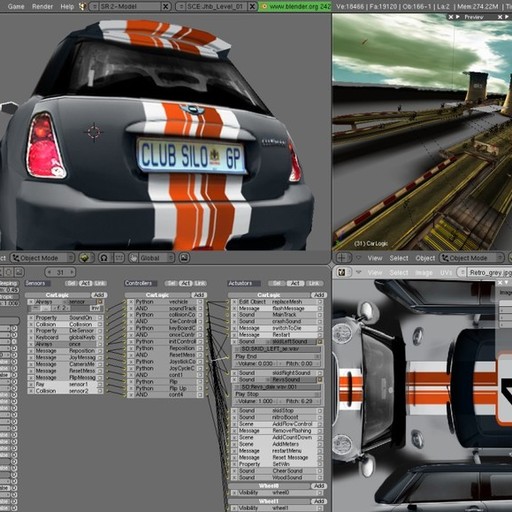Image resolution: width=512 pixels, height=512 pixels.
Task: Collapse the Always 'sensor' expand square
Action: (x=100, y=302)
